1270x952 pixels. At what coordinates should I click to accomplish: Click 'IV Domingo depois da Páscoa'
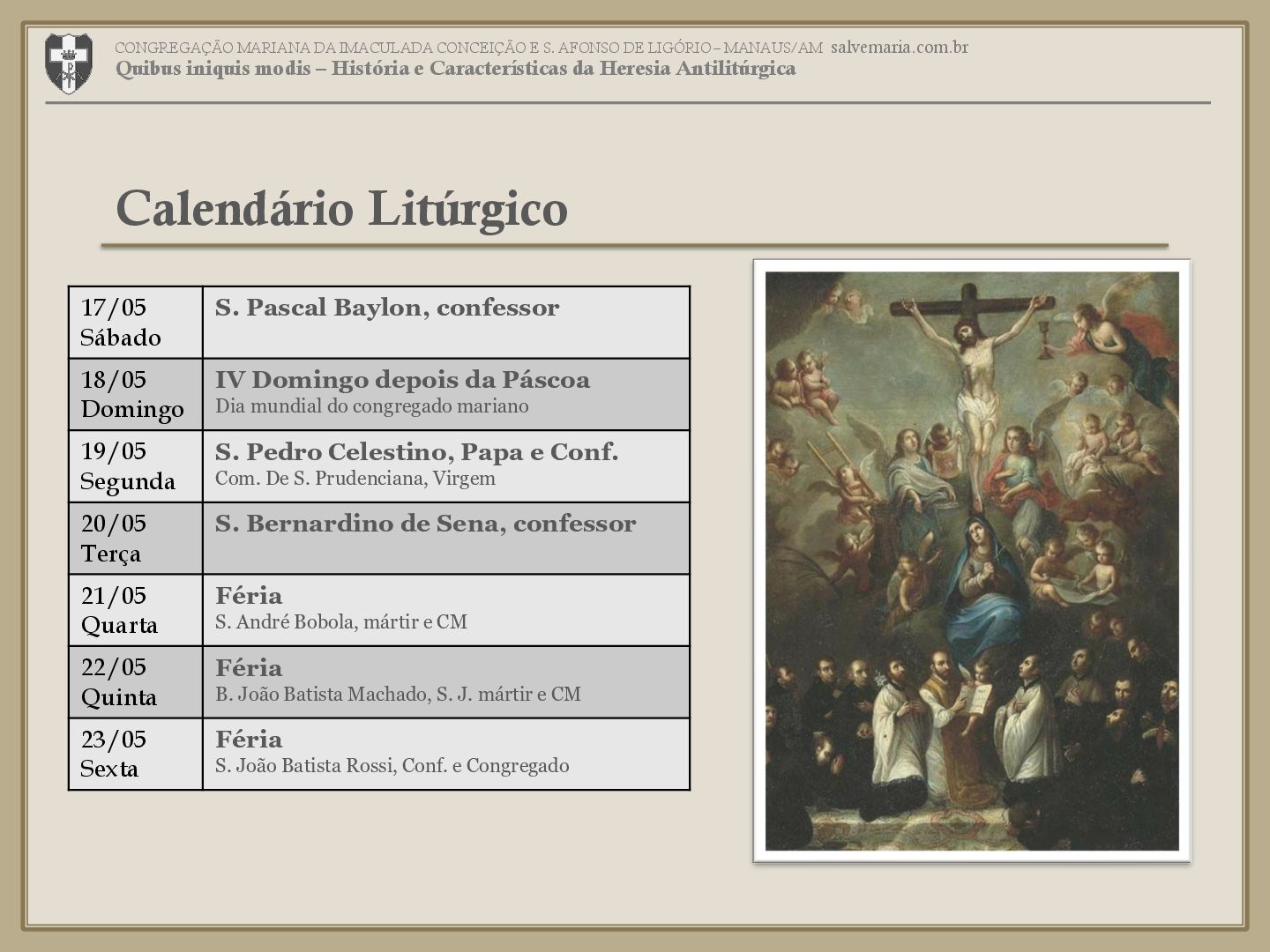(x=402, y=380)
